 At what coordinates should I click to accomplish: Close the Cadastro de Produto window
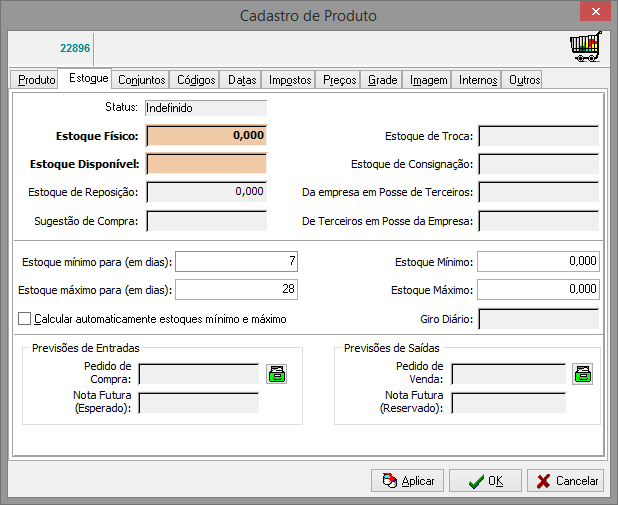tap(594, 13)
